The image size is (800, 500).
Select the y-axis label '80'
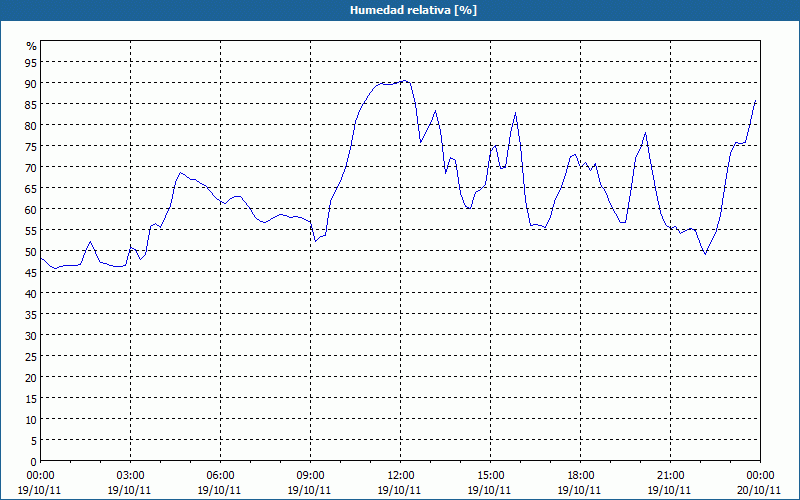point(32,126)
